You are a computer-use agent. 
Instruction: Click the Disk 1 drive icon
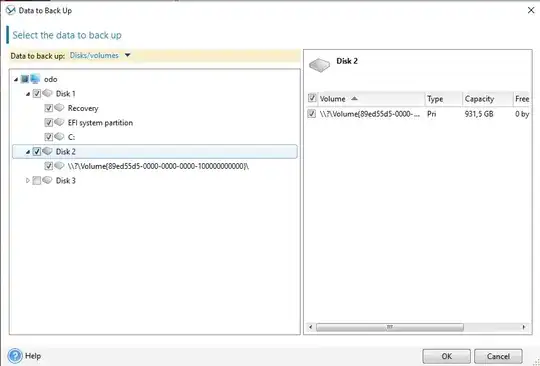[x=48, y=93]
